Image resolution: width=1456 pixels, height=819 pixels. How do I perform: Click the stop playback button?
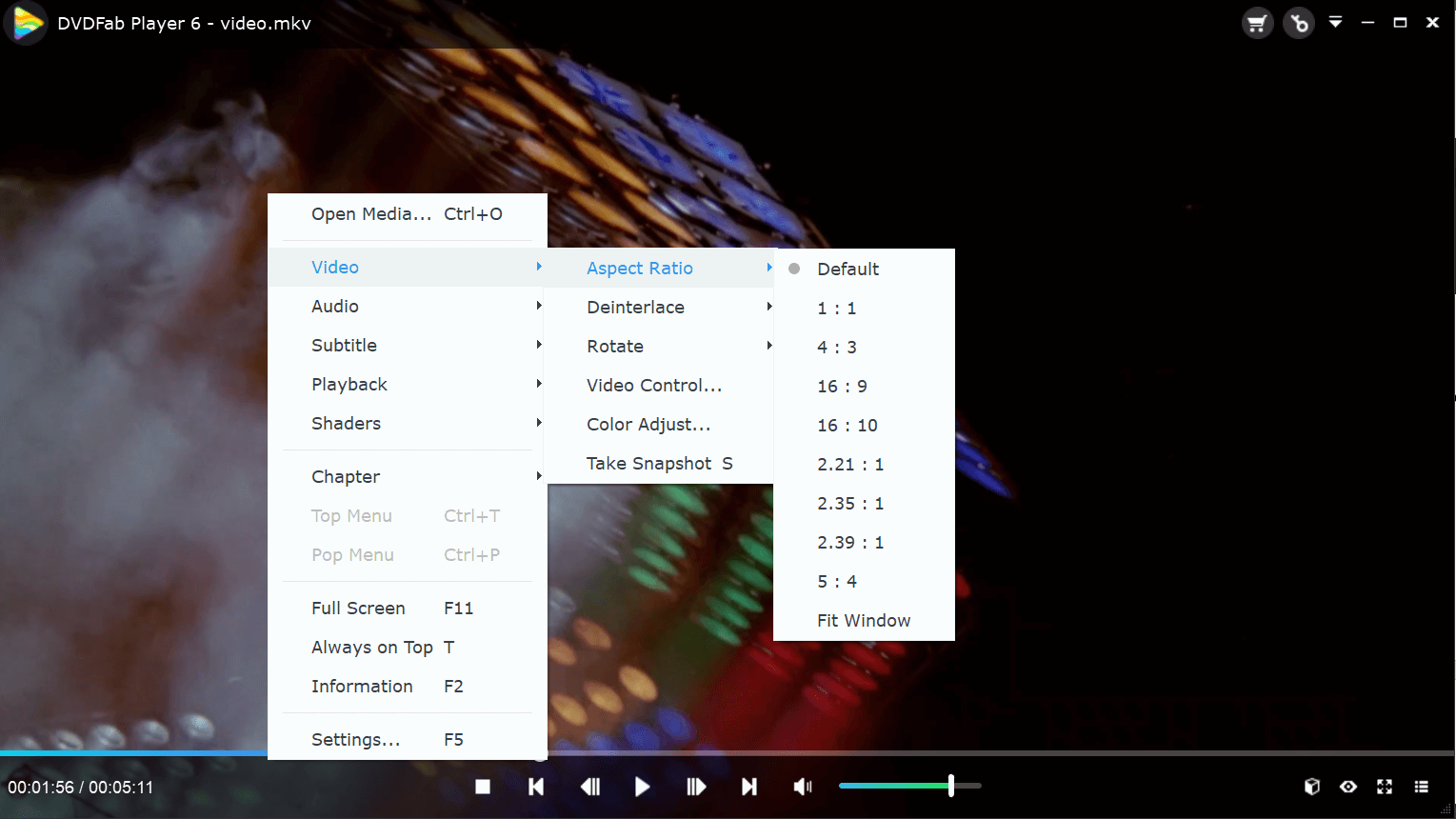[483, 787]
